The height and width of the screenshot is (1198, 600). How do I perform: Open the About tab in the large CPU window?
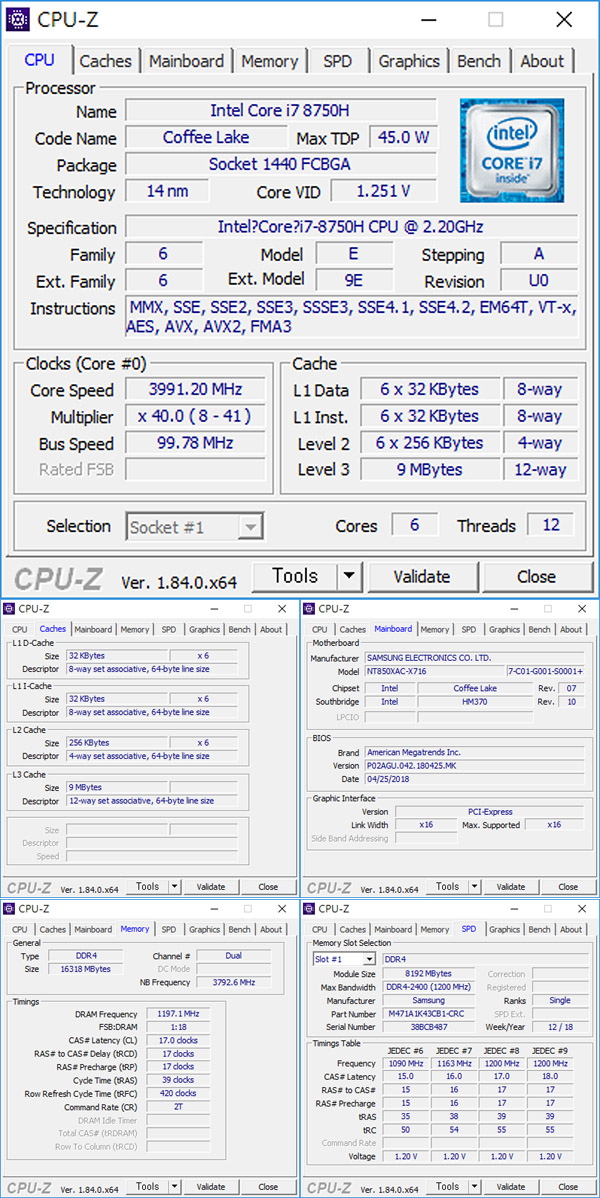pyautogui.click(x=542, y=61)
